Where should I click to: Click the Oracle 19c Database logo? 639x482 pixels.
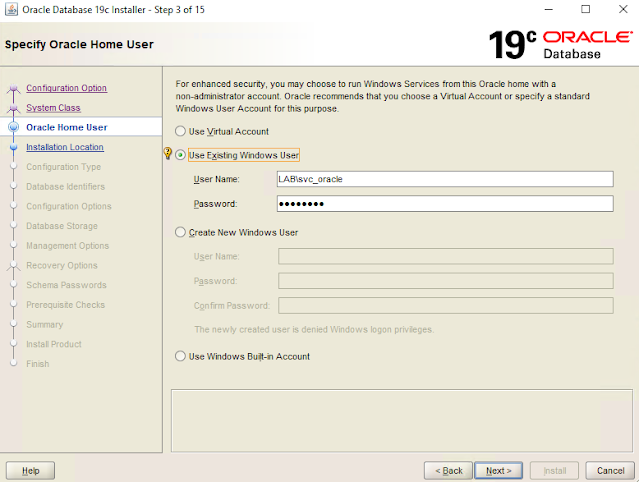pyautogui.click(x=561, y=45)
